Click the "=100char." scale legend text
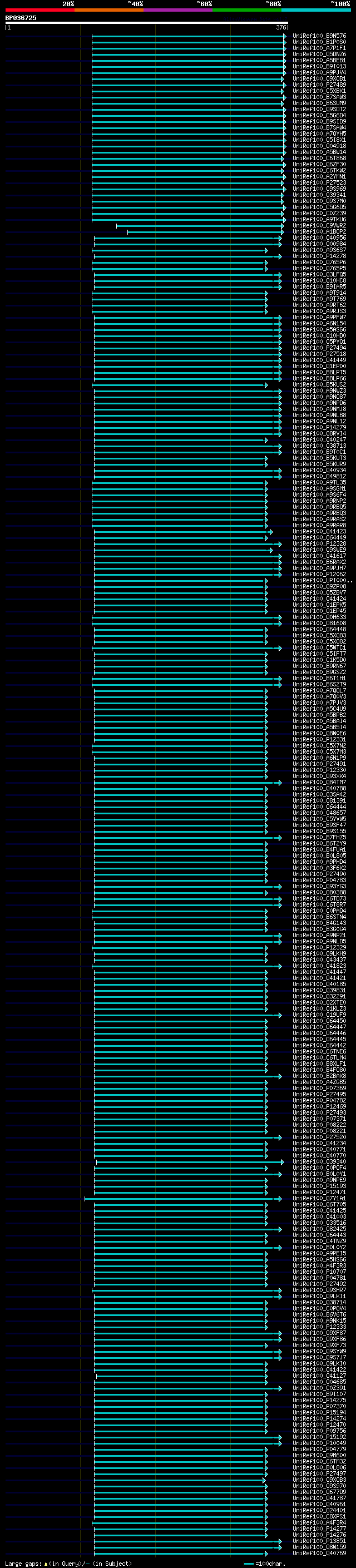The image size is (356, 1568). 270,1564
